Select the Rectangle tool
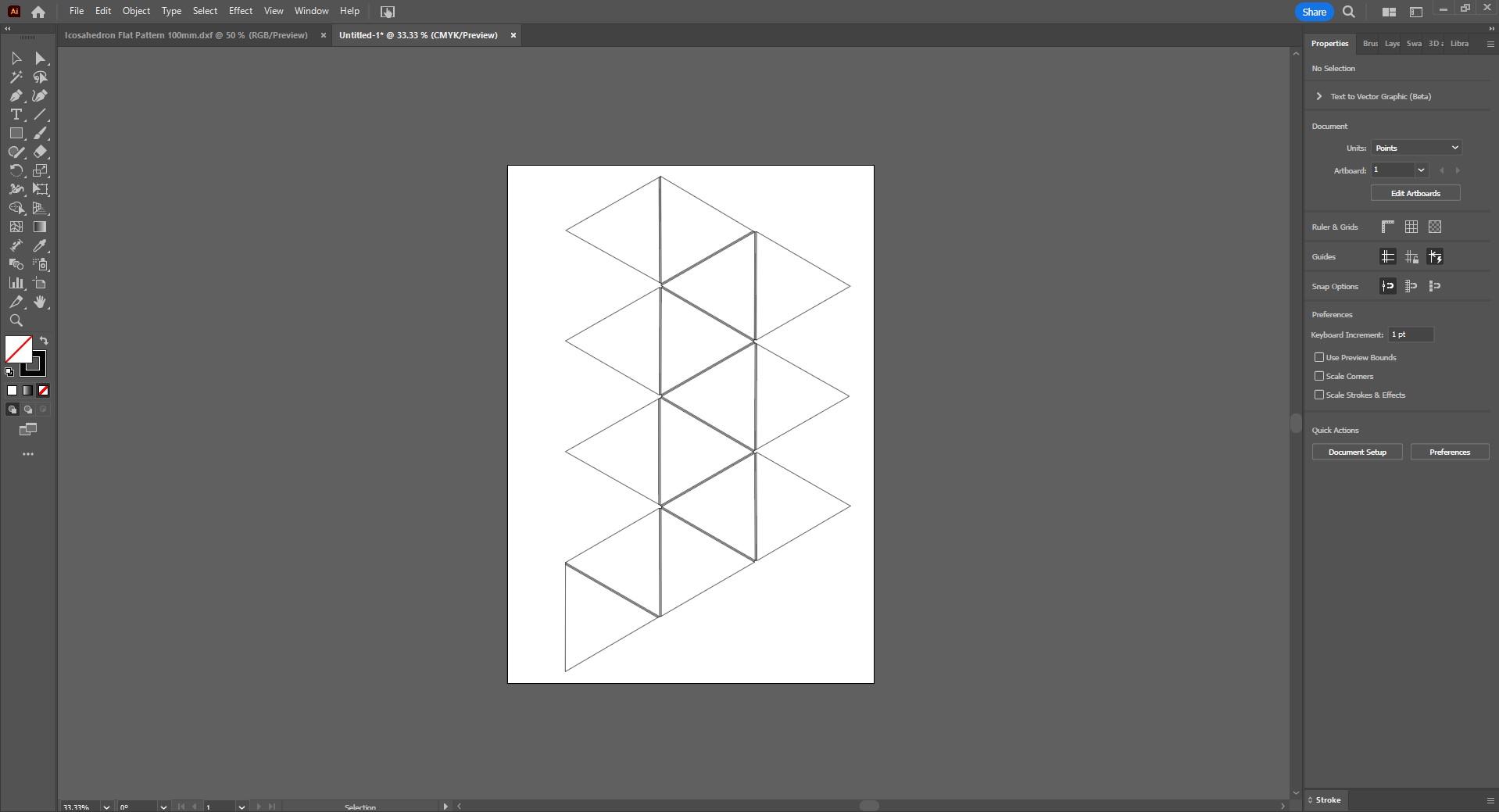 (x=16, y=134)
